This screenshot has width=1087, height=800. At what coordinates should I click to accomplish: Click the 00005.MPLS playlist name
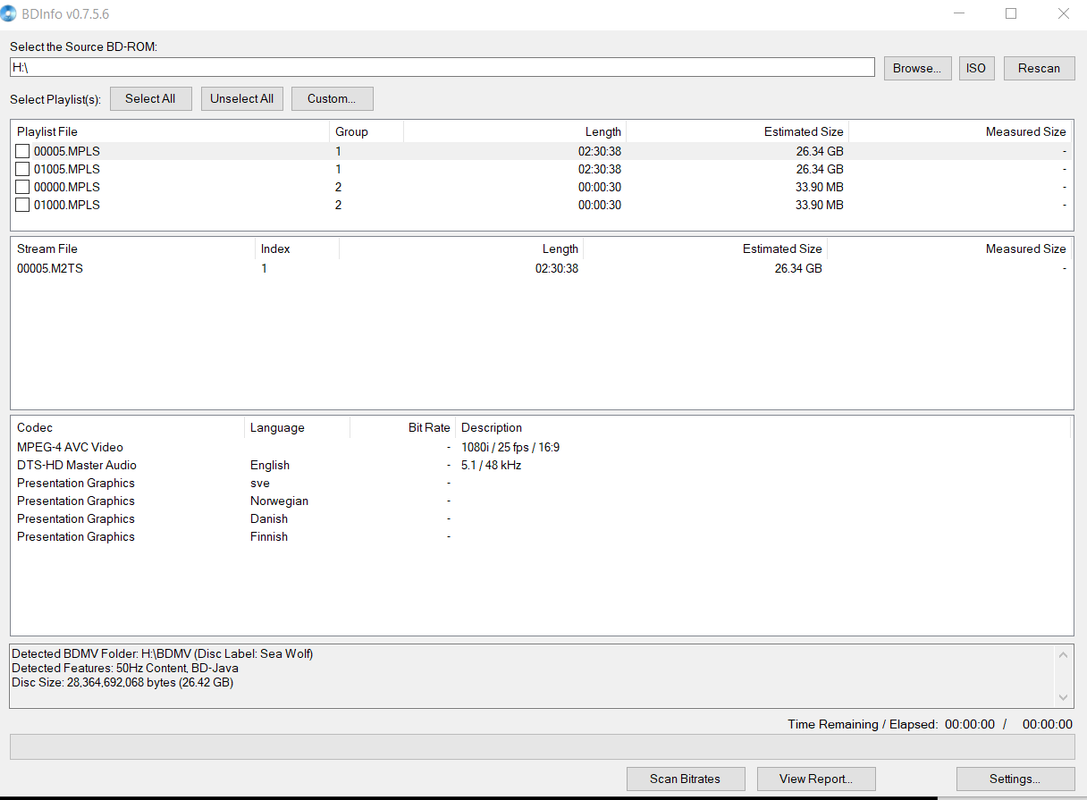67,151
